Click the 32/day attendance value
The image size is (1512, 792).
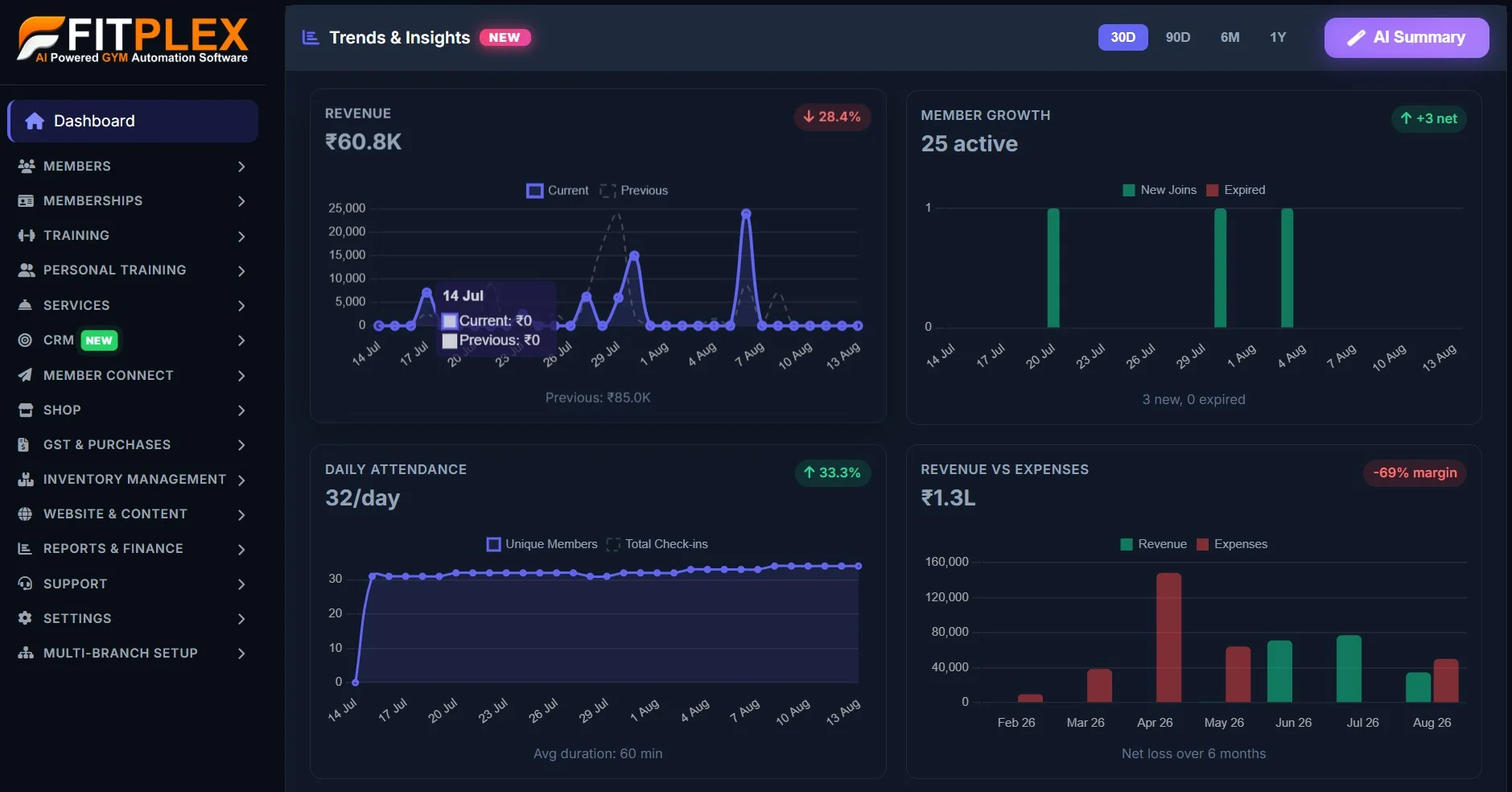click(x=362, y=498)
